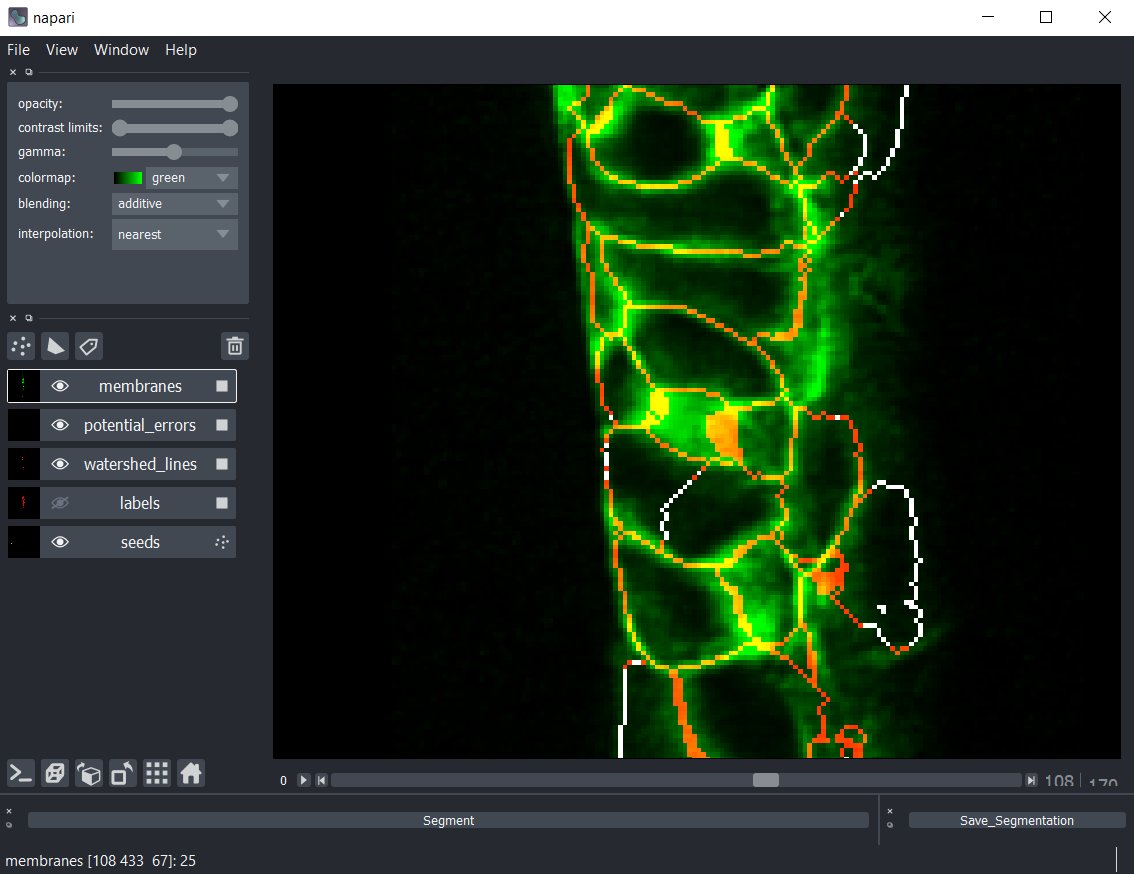Viewport: 1134px width, 874px height.
Task: Change the additive blending dropdown
Action: [x=174, y=203]
